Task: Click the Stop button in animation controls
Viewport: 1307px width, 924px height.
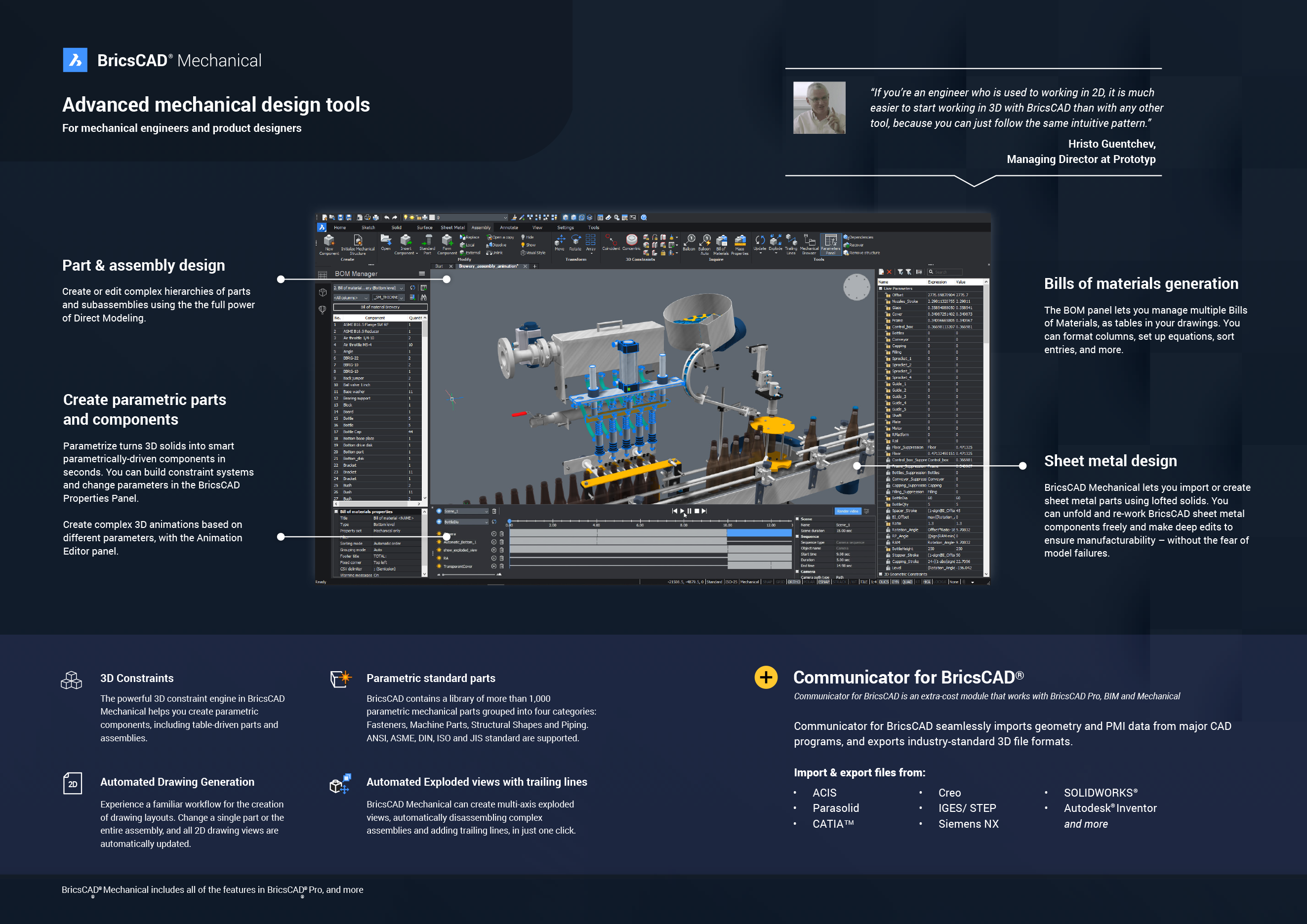Action: pos(697,511)
